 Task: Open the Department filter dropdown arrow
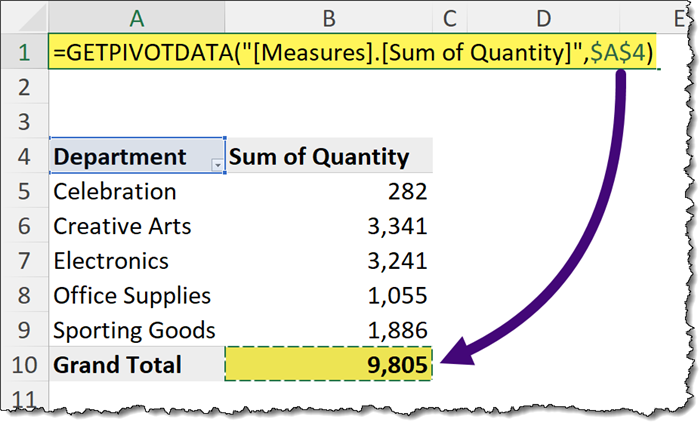[217, 162]
